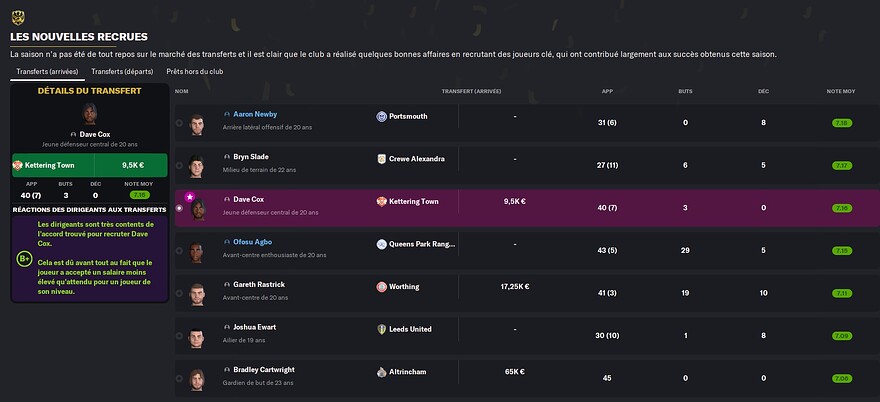880x402 pixels.
Task: Open the Prêts hors du club tab
Action: [x=195, y=72]
